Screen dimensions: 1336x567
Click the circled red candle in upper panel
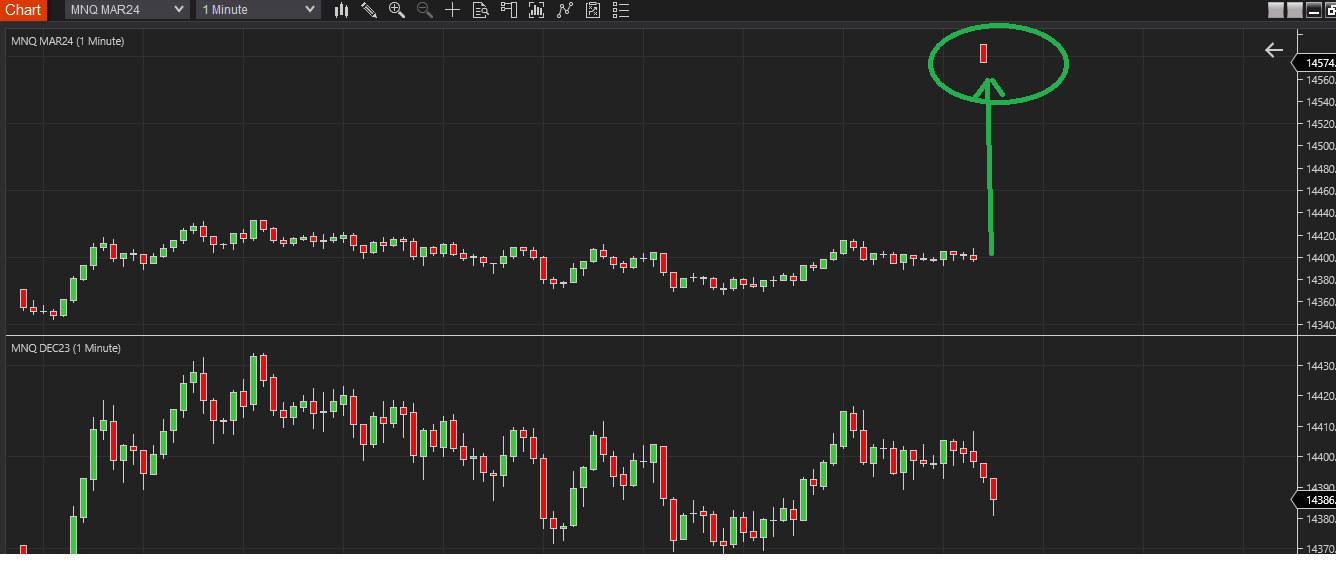[984, 52]
